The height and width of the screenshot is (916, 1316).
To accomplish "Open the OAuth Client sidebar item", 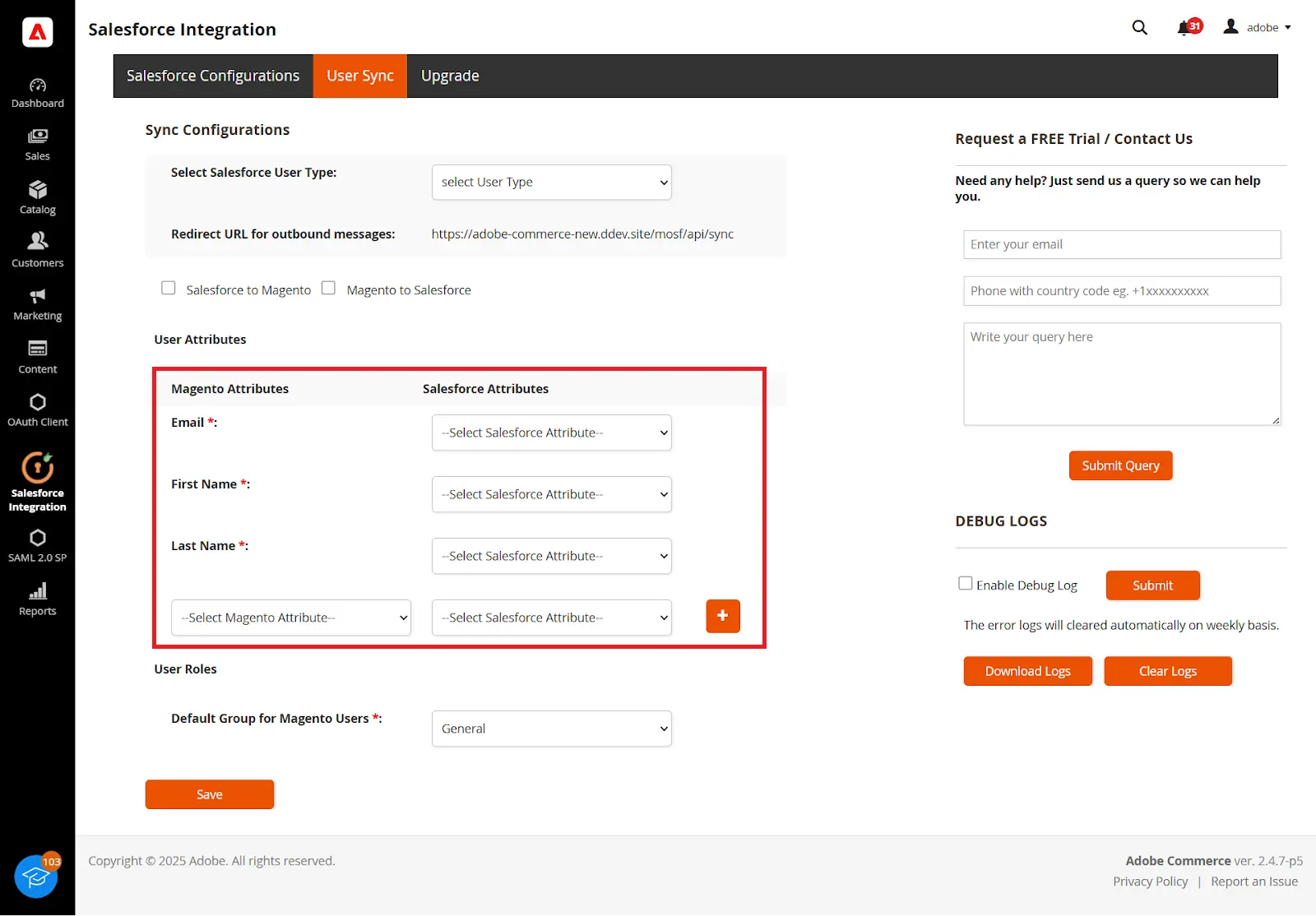I will (38, 410).
